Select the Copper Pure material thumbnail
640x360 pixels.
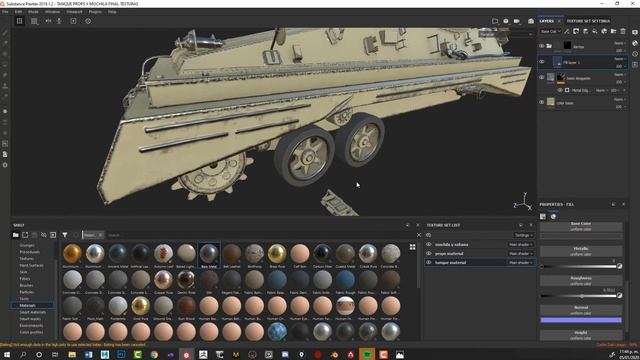click(163, 282)
